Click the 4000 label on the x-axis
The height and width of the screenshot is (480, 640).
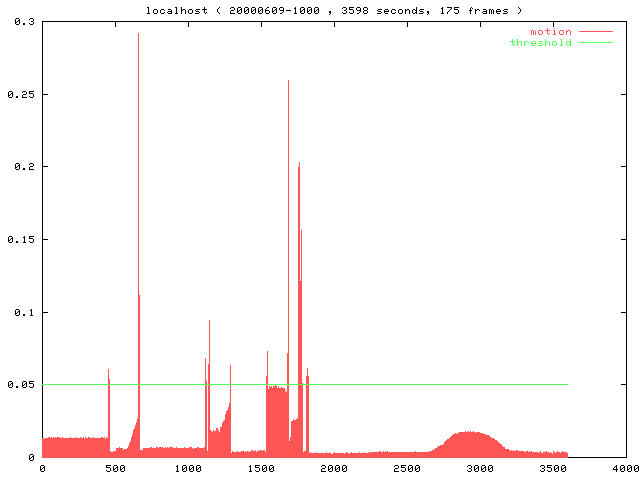pyautogui.click(x=625, y=468)
